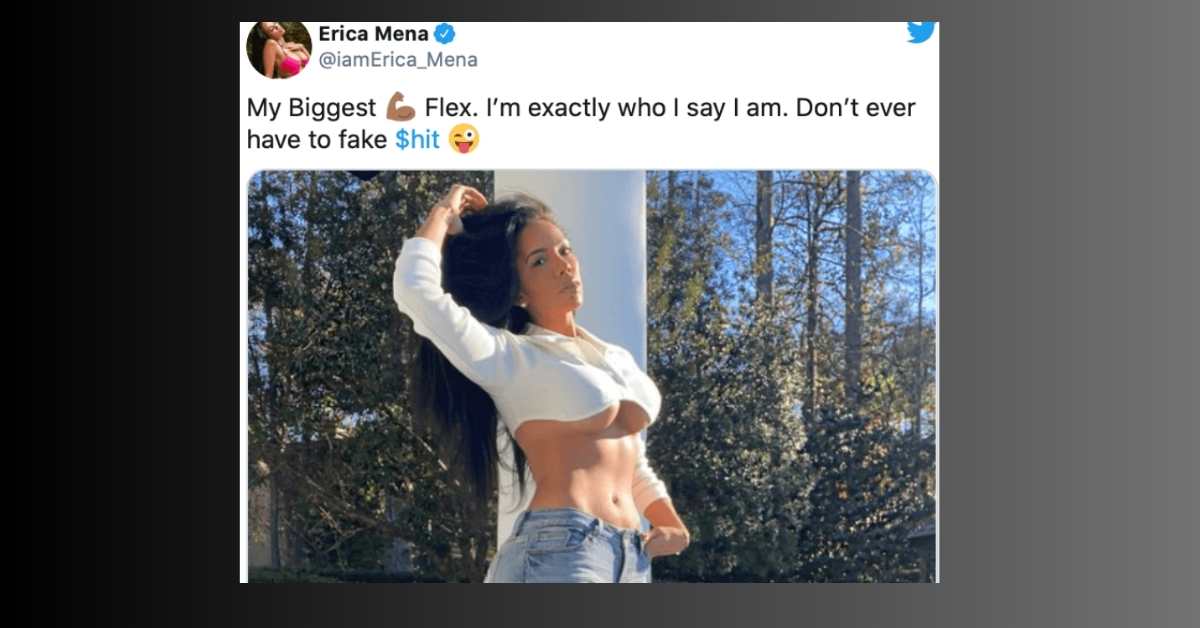Viewport: 1200px width, 628px height.
Task: Open the @iamErica_Mena handle link
Action: (398, 60)
